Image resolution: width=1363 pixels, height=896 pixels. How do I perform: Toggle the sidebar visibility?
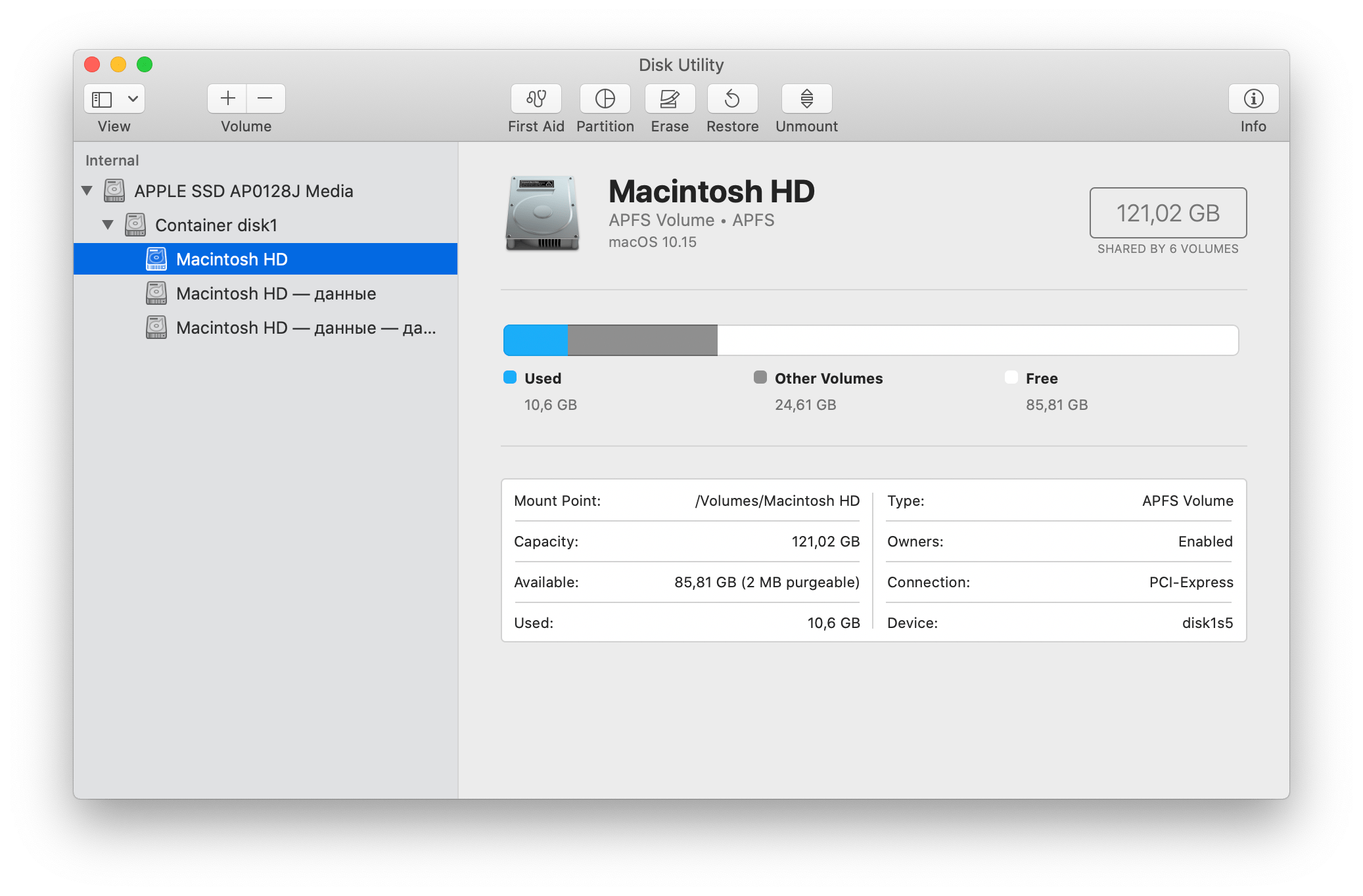pos(103,99)
